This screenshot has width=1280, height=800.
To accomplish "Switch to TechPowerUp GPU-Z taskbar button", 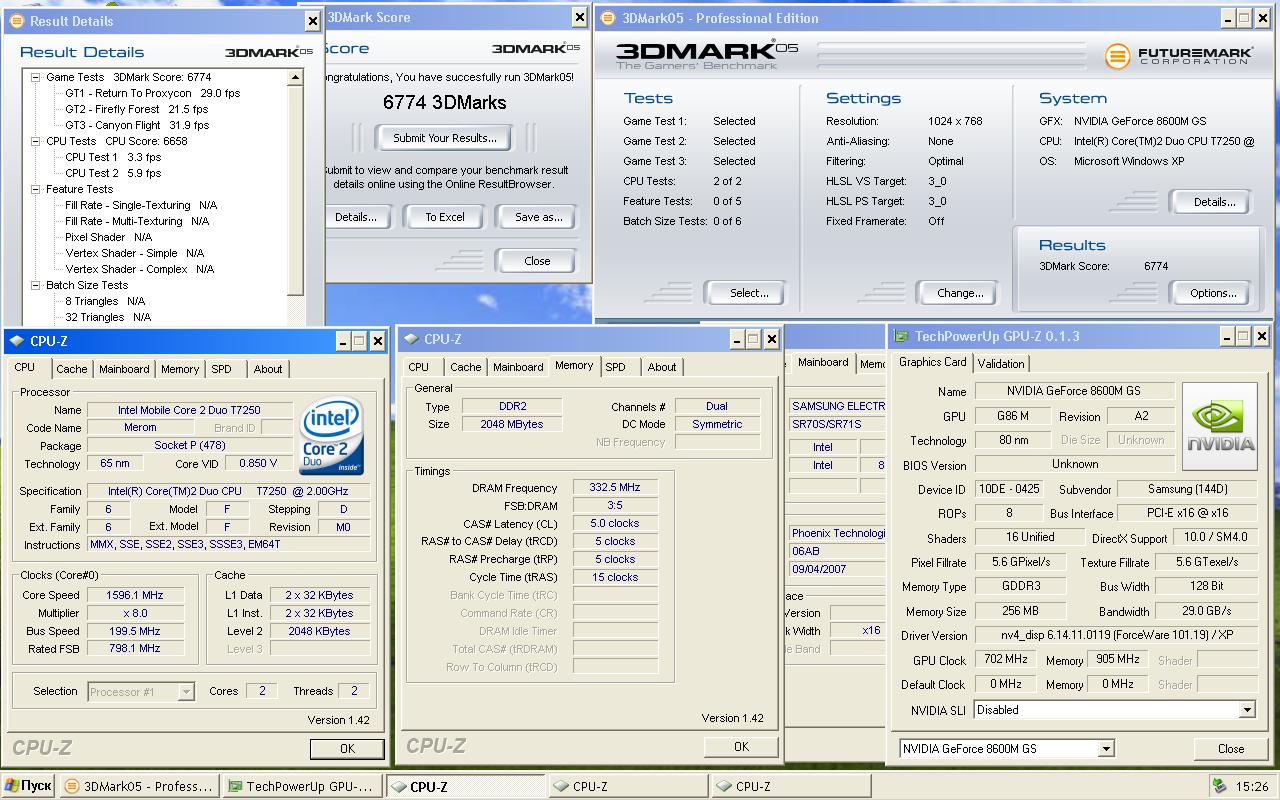I will tap(302, 786).
